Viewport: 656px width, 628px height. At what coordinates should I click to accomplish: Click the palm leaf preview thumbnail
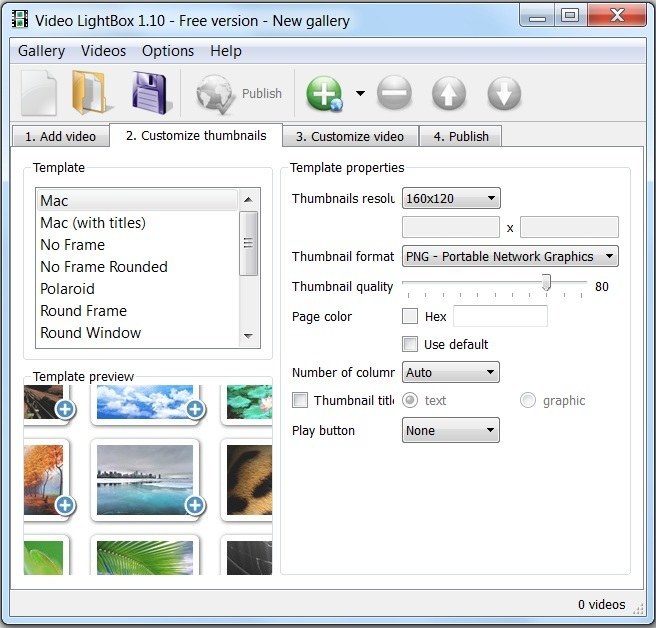pos(145,557)
